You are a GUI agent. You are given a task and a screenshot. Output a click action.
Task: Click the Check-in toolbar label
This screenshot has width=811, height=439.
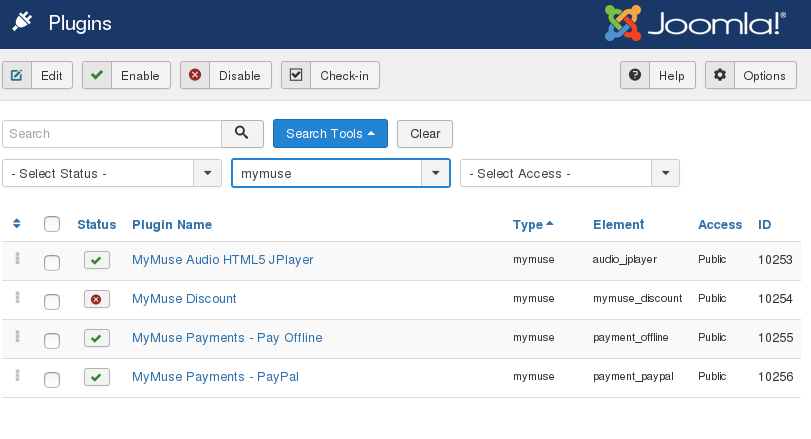344,75
